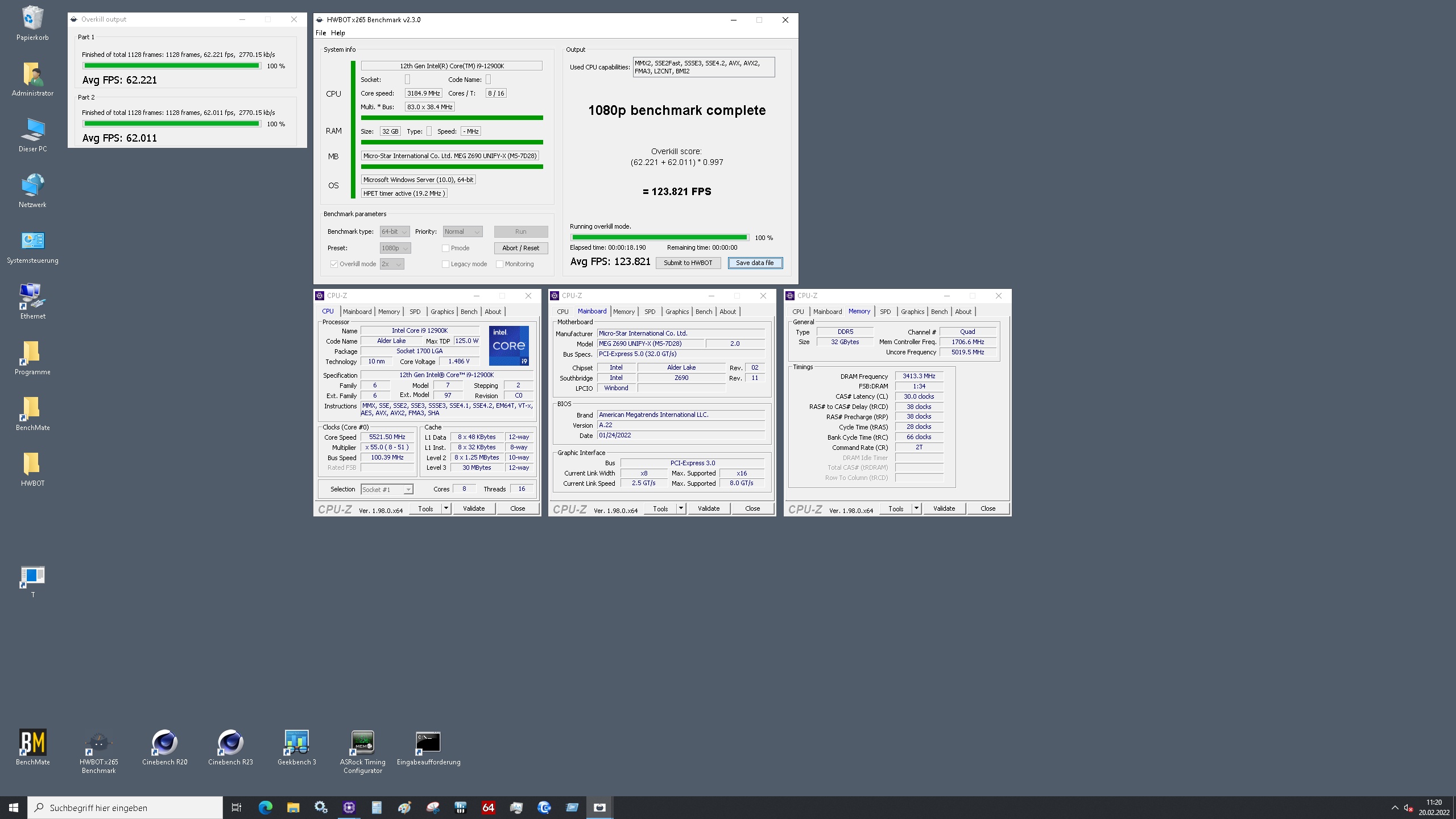
Task: Switch to Mainboard tab in CPU-Z CPU window
Action: click(x=357, y=312)
